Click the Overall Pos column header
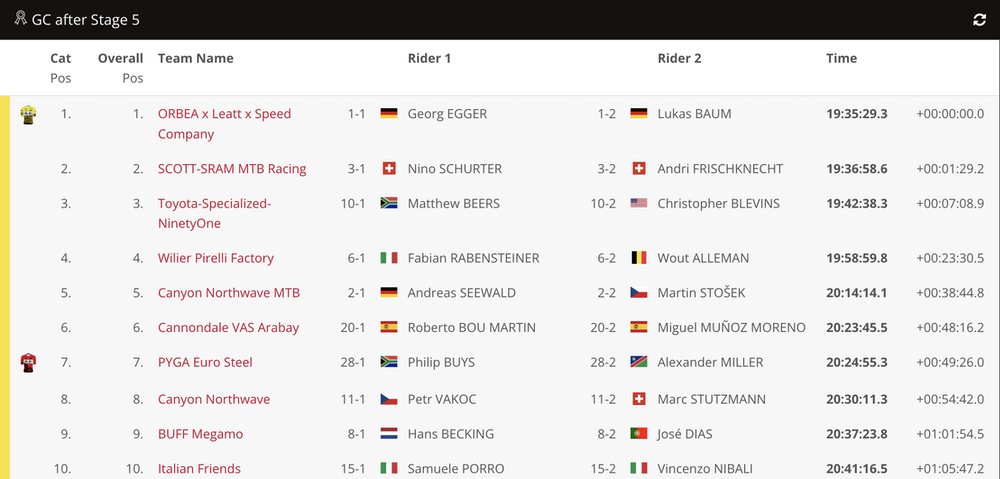The width and height of the screenshot is (1000, 479). pos(121,68)
